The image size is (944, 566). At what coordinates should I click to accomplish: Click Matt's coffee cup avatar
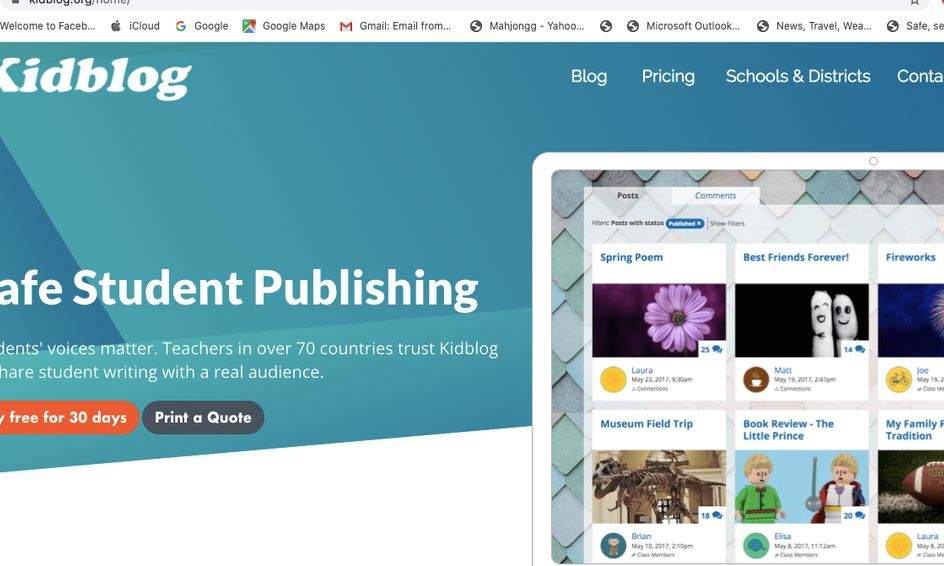click(756, 380)
